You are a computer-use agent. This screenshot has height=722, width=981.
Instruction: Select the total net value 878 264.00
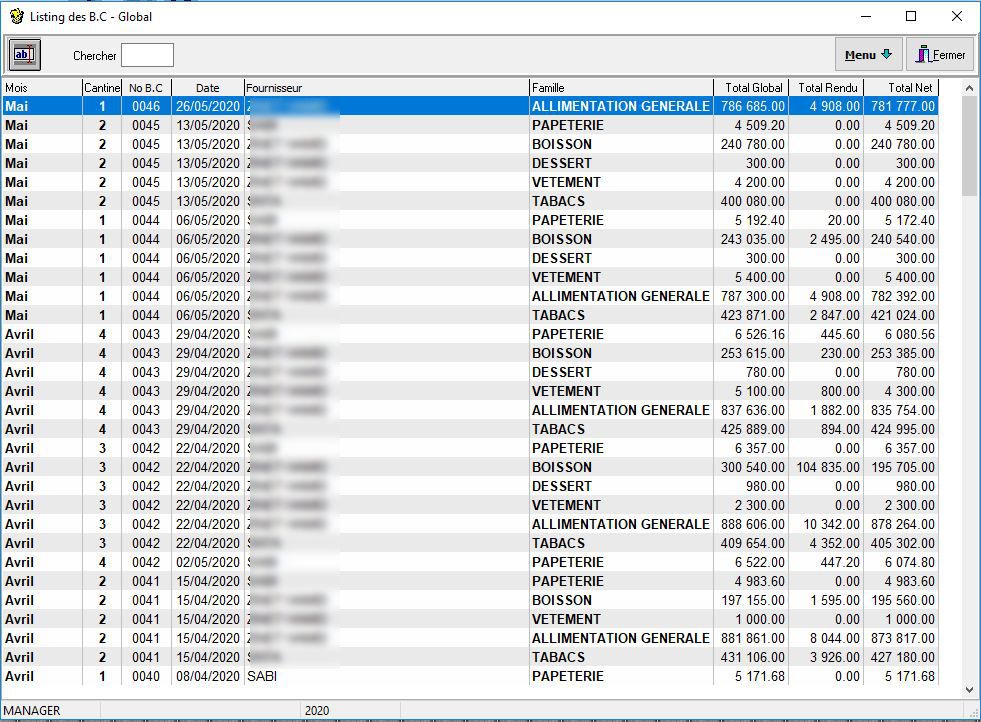pyautogui.click(x=903, y=524)
